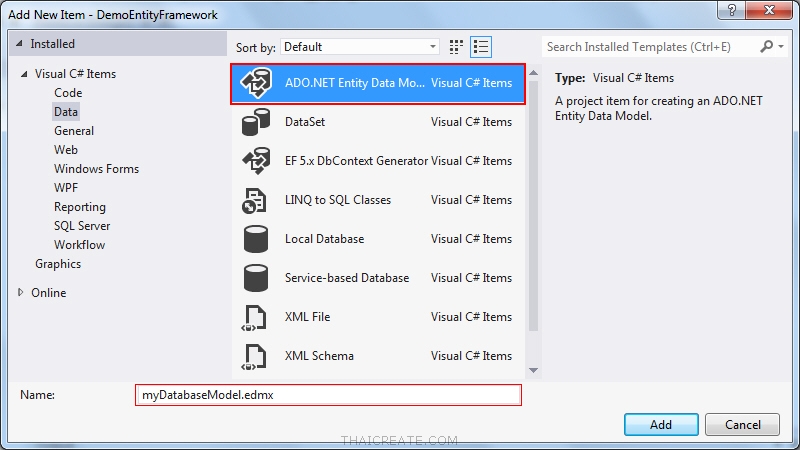Select the Local Database label

(x=324, y=239)
